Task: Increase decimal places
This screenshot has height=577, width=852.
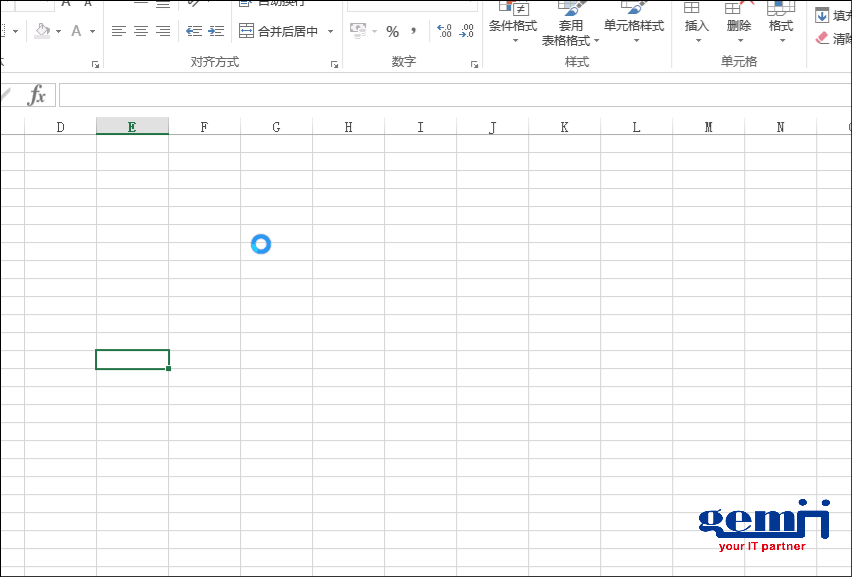Action: 444,32
